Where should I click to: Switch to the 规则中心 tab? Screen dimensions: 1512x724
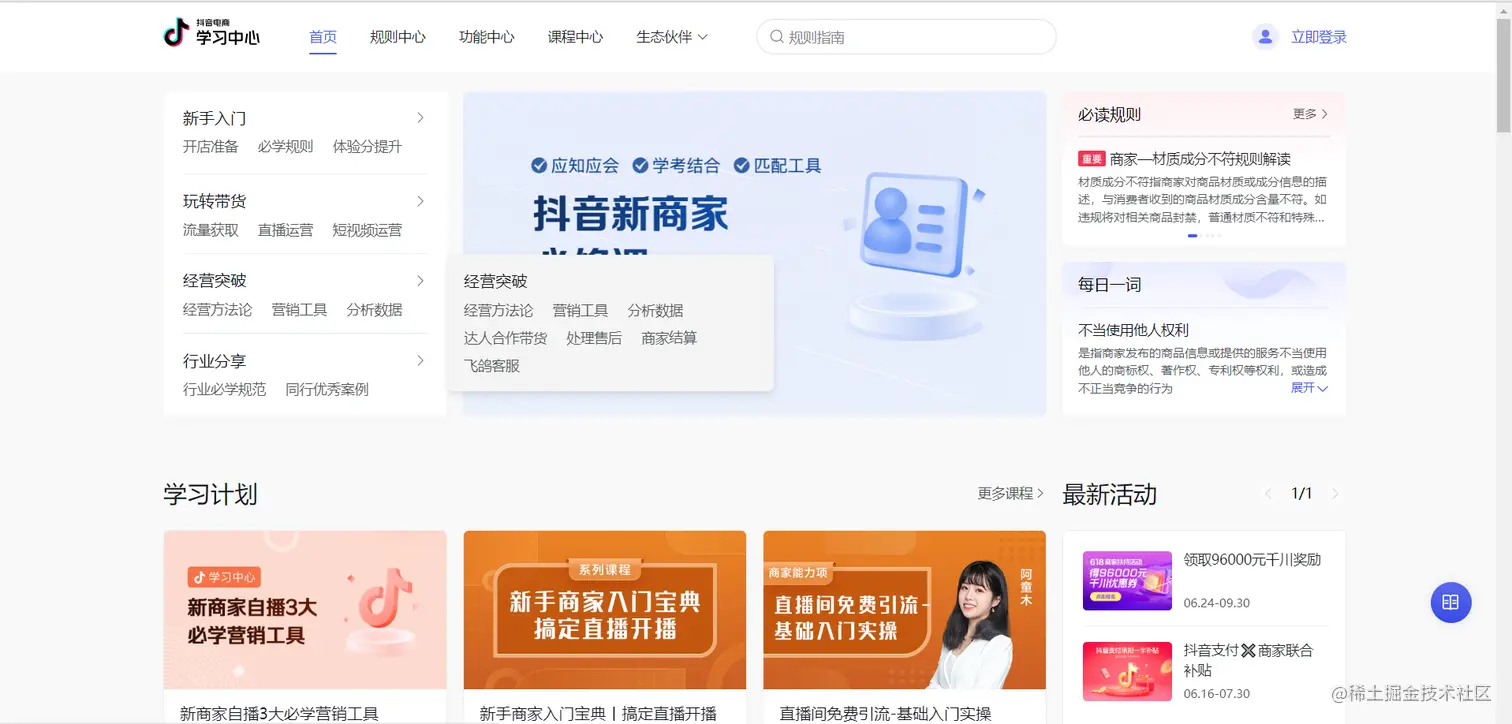tap(397, 36)
